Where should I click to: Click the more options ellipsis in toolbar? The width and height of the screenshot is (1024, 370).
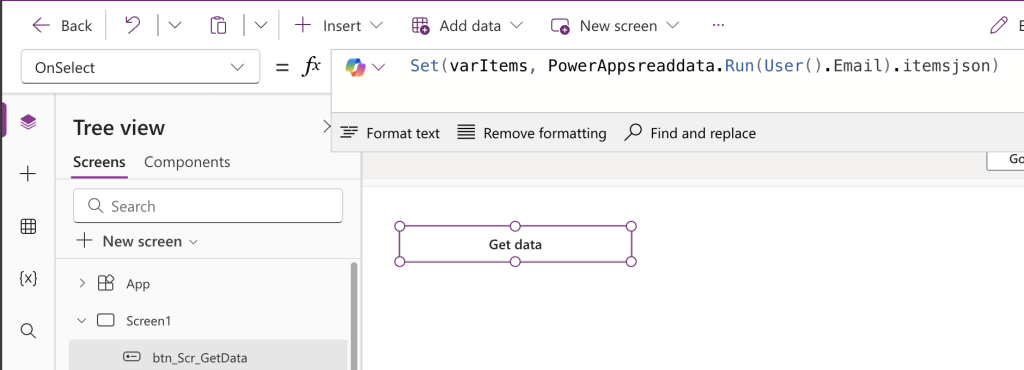718,25
